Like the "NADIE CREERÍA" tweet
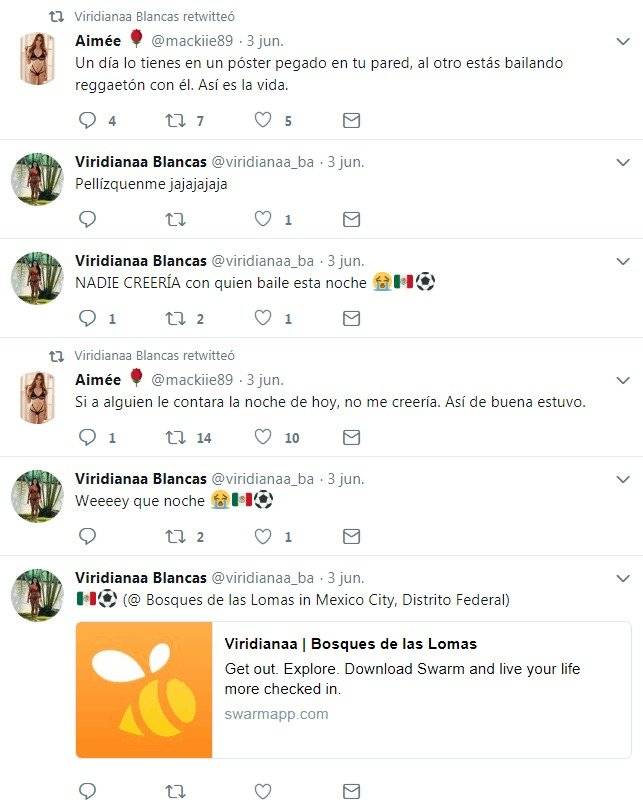Viewport: 643px width, 809px height. click(x=263, y=318)
